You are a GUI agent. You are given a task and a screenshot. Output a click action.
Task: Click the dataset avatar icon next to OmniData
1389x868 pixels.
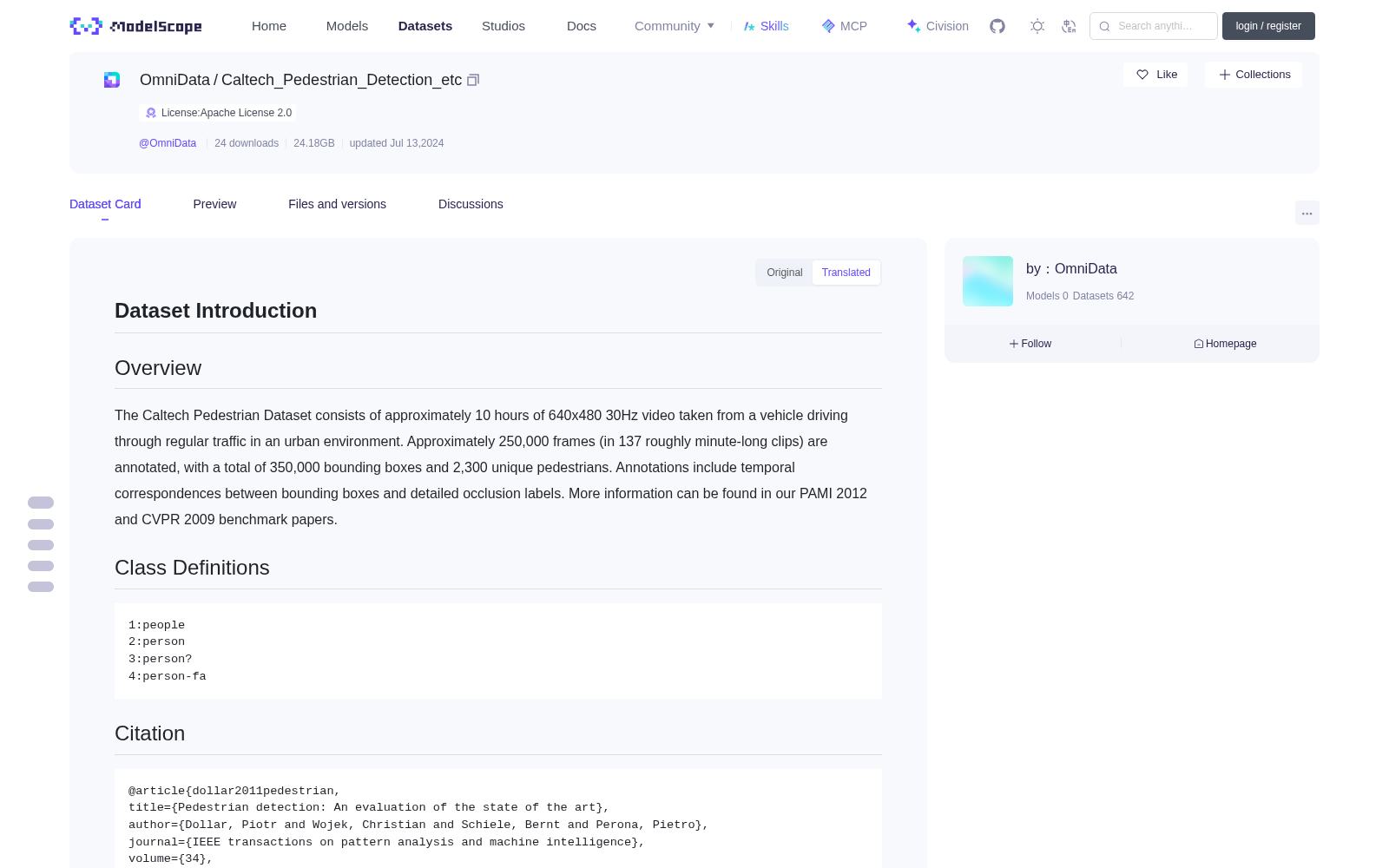click(112, 80)
